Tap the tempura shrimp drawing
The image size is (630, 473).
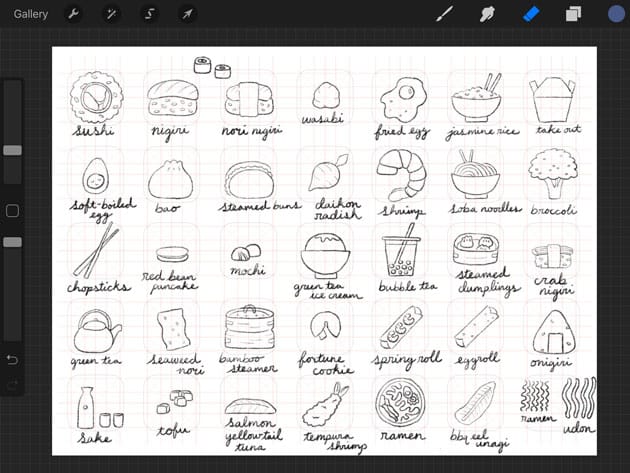[x=325, y=404]
